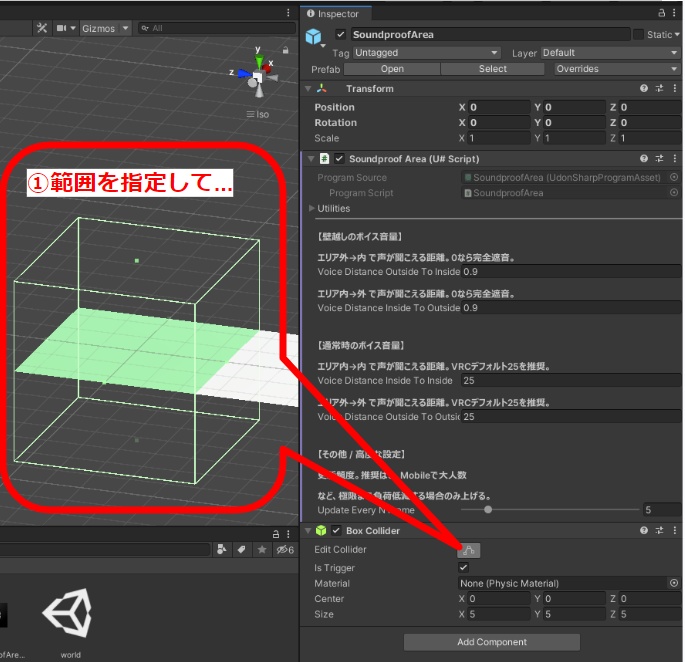The image size is (685, 662).
Task: Click Program Source object picker circle
Action: point(674,177)
